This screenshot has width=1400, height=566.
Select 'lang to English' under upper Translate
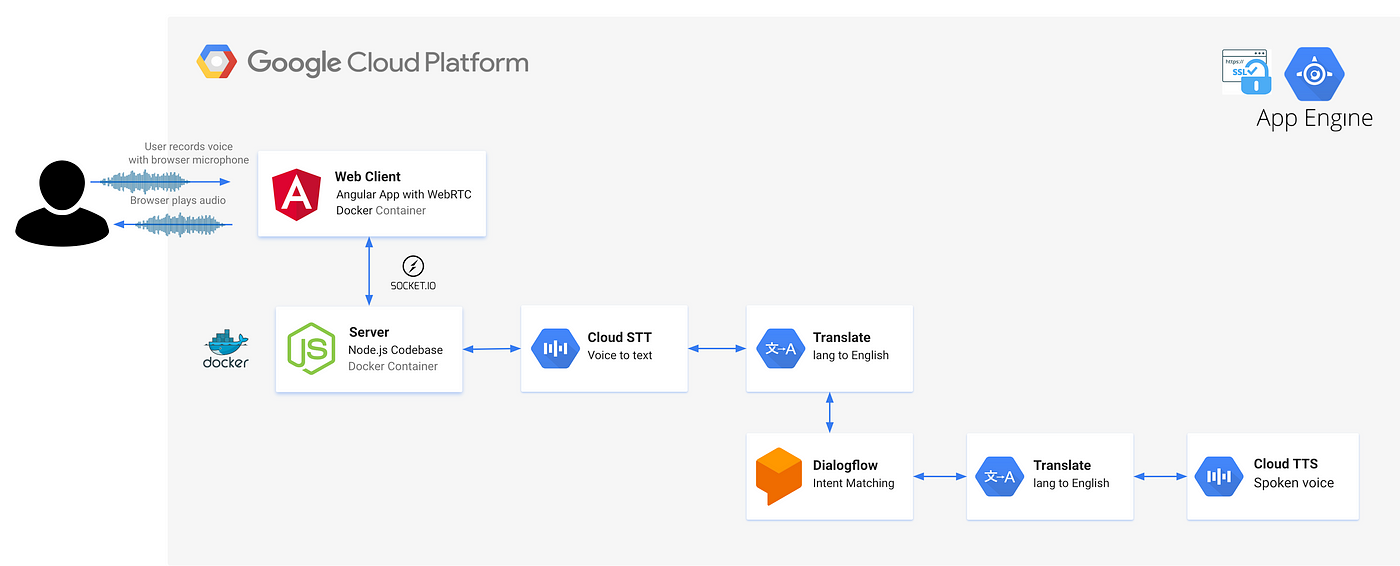point(851,355)
